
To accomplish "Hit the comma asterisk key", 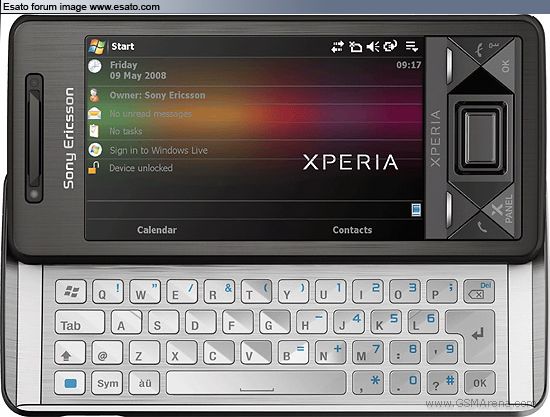I will click(368, 383).
